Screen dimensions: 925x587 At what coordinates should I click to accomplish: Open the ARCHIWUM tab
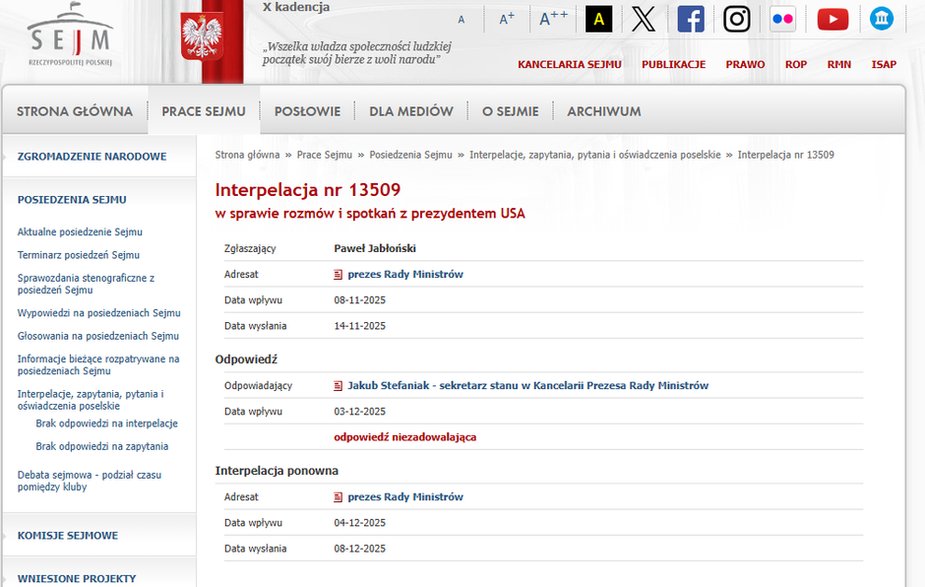tap(604, 111)
